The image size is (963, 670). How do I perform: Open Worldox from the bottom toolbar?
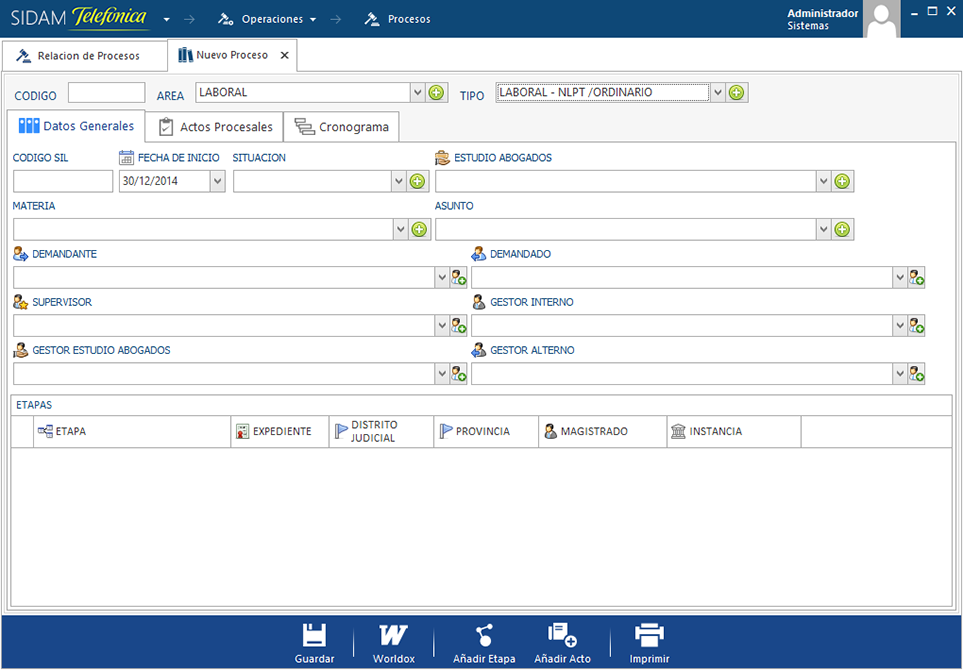[393, 636]
